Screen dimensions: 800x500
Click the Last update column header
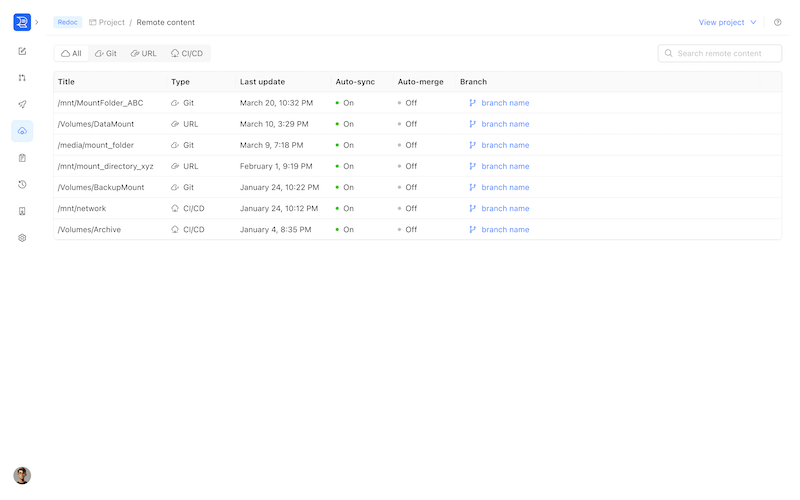262,82
